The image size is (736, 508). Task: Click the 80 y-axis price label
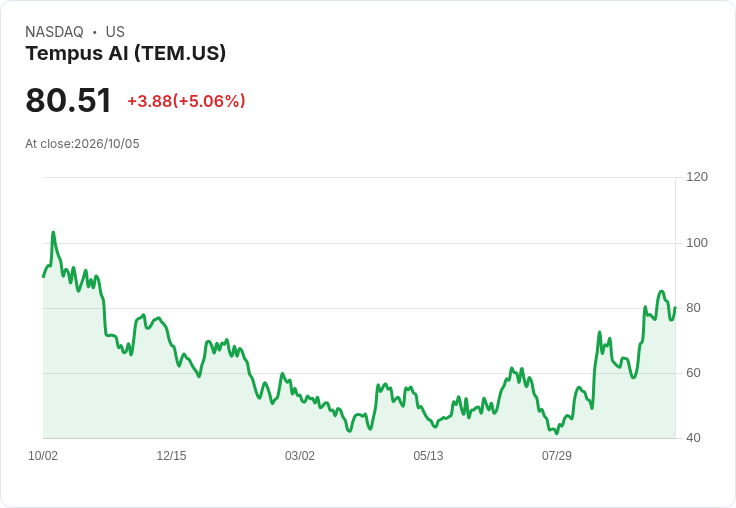pyautogui.click(x=693, y=308)
